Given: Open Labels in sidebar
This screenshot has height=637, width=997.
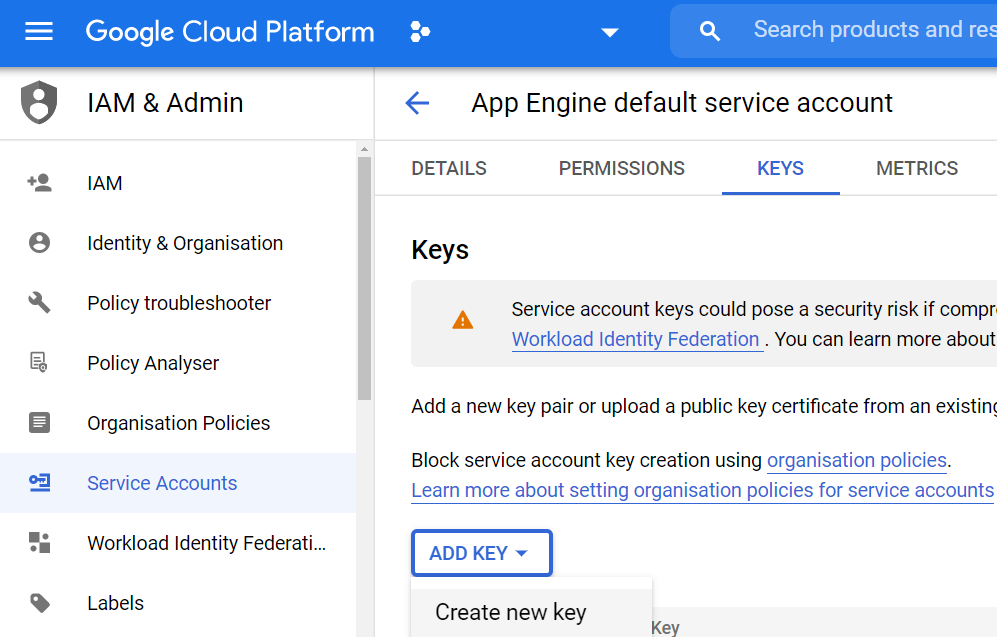Looking at the screenshot, I should coord(178,603).
